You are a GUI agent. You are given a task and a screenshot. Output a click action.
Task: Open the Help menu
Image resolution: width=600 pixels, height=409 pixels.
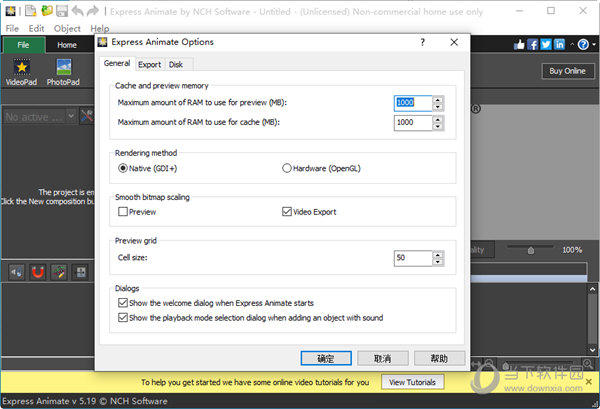[x=99, y=28]
